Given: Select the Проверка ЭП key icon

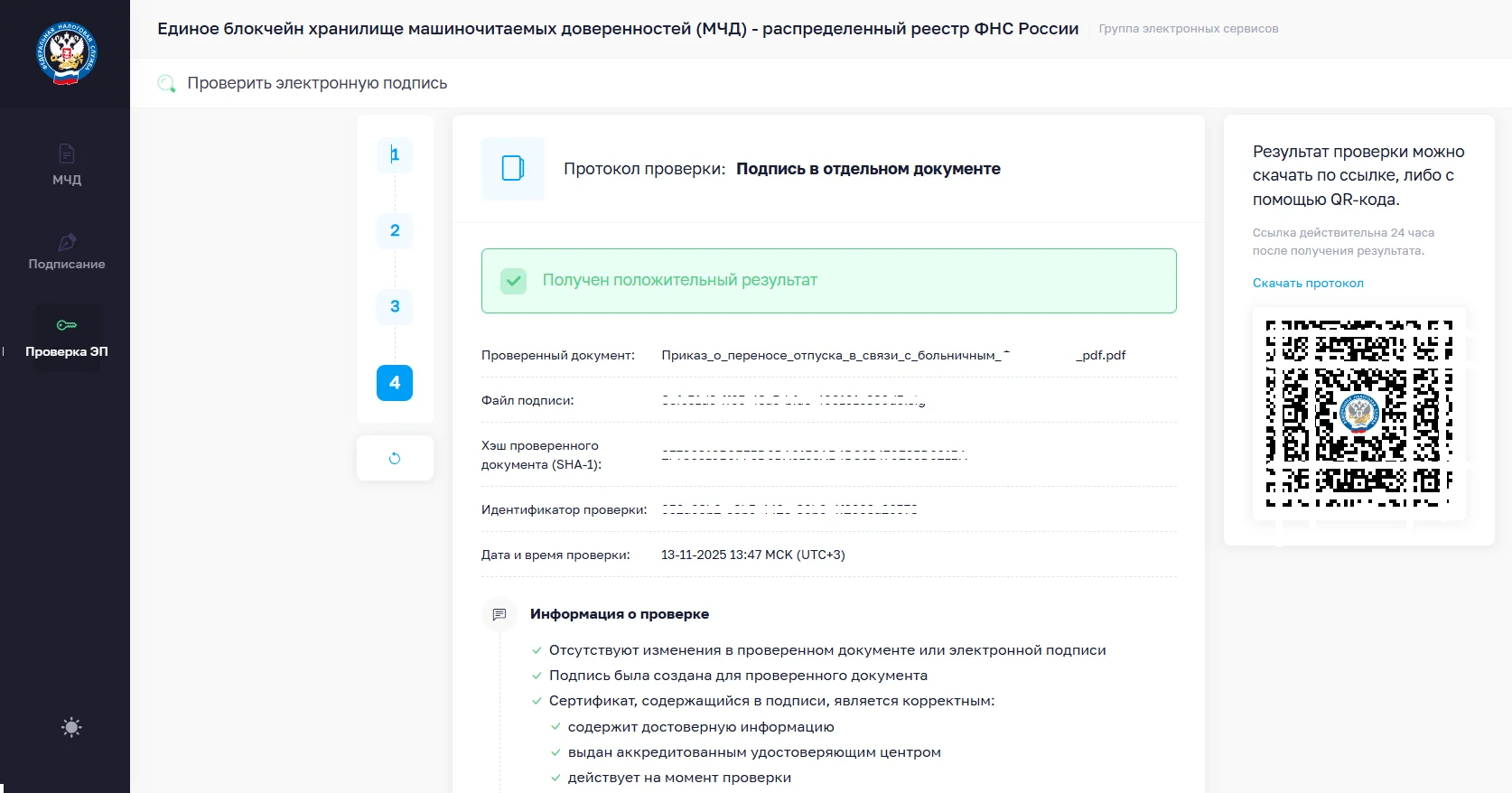Looking at the screenshot, I should pyautogui.click(x=67, y=325).
